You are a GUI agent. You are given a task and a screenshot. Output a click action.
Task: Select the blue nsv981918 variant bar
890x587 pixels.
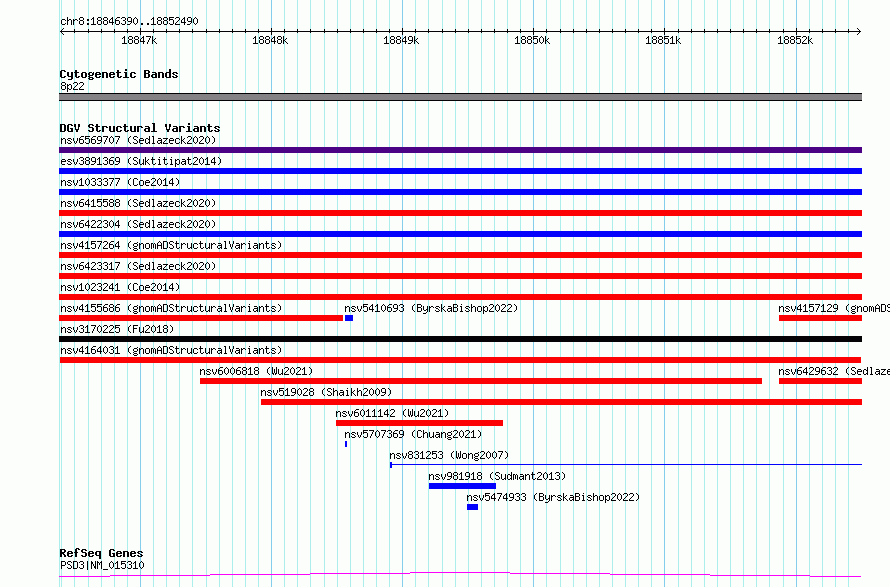point(463,486)
